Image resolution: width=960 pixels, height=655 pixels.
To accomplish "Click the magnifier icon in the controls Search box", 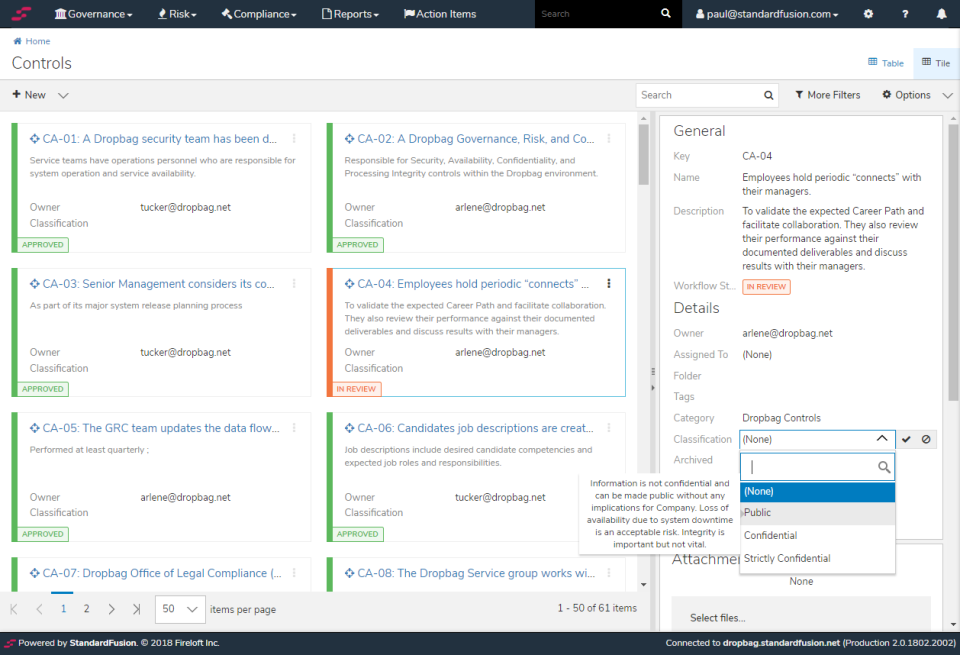I will click(x=768, y=95).
